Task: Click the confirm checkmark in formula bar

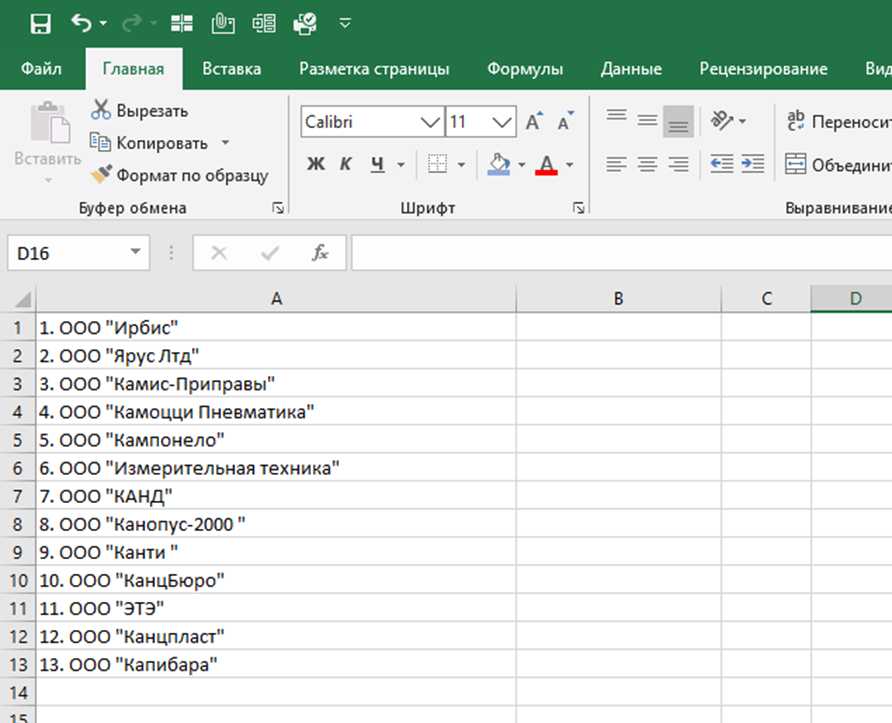Action: [270, 253]
